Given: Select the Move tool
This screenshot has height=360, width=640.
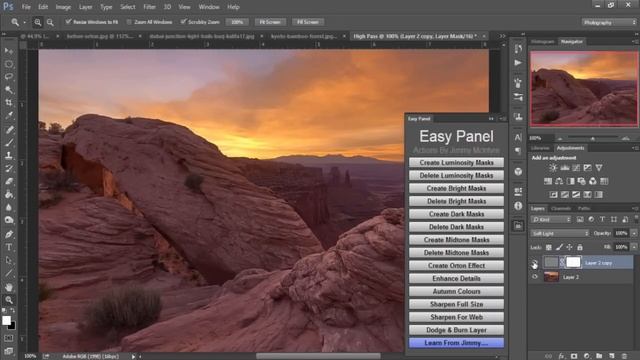Looking at the screenshot, I should coord(9,51).
